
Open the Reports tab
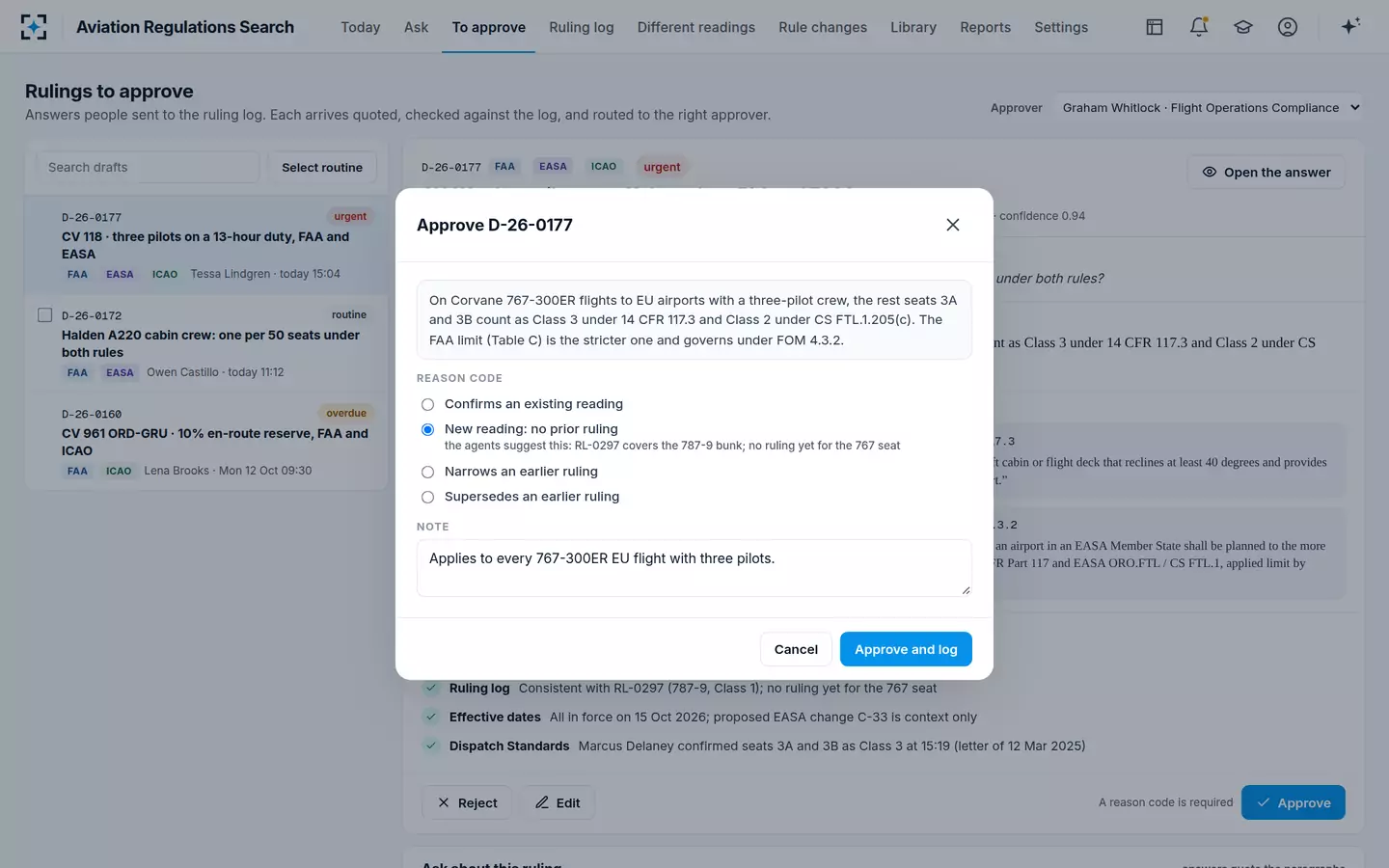coord(986,27)
